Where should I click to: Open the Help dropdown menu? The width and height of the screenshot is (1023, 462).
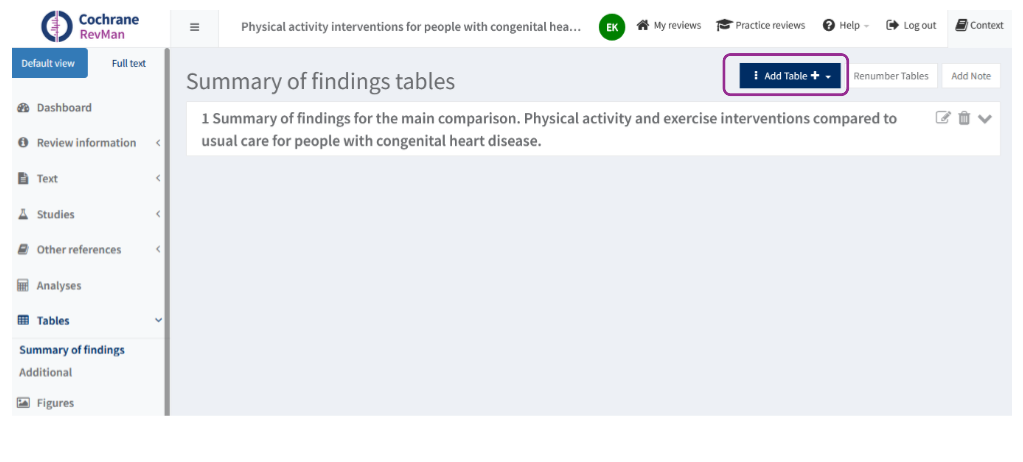[846, 26]
